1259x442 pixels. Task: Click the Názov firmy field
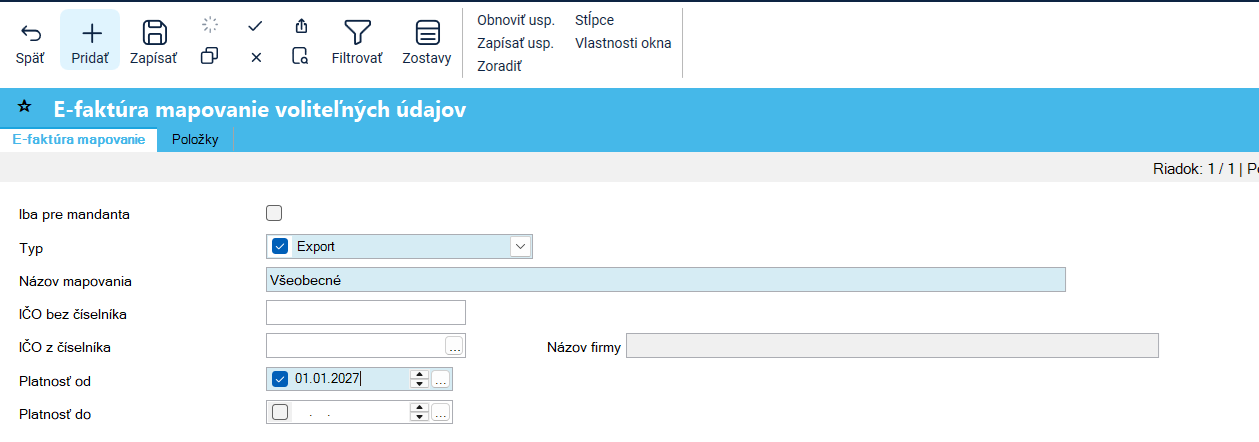[893, 346]
